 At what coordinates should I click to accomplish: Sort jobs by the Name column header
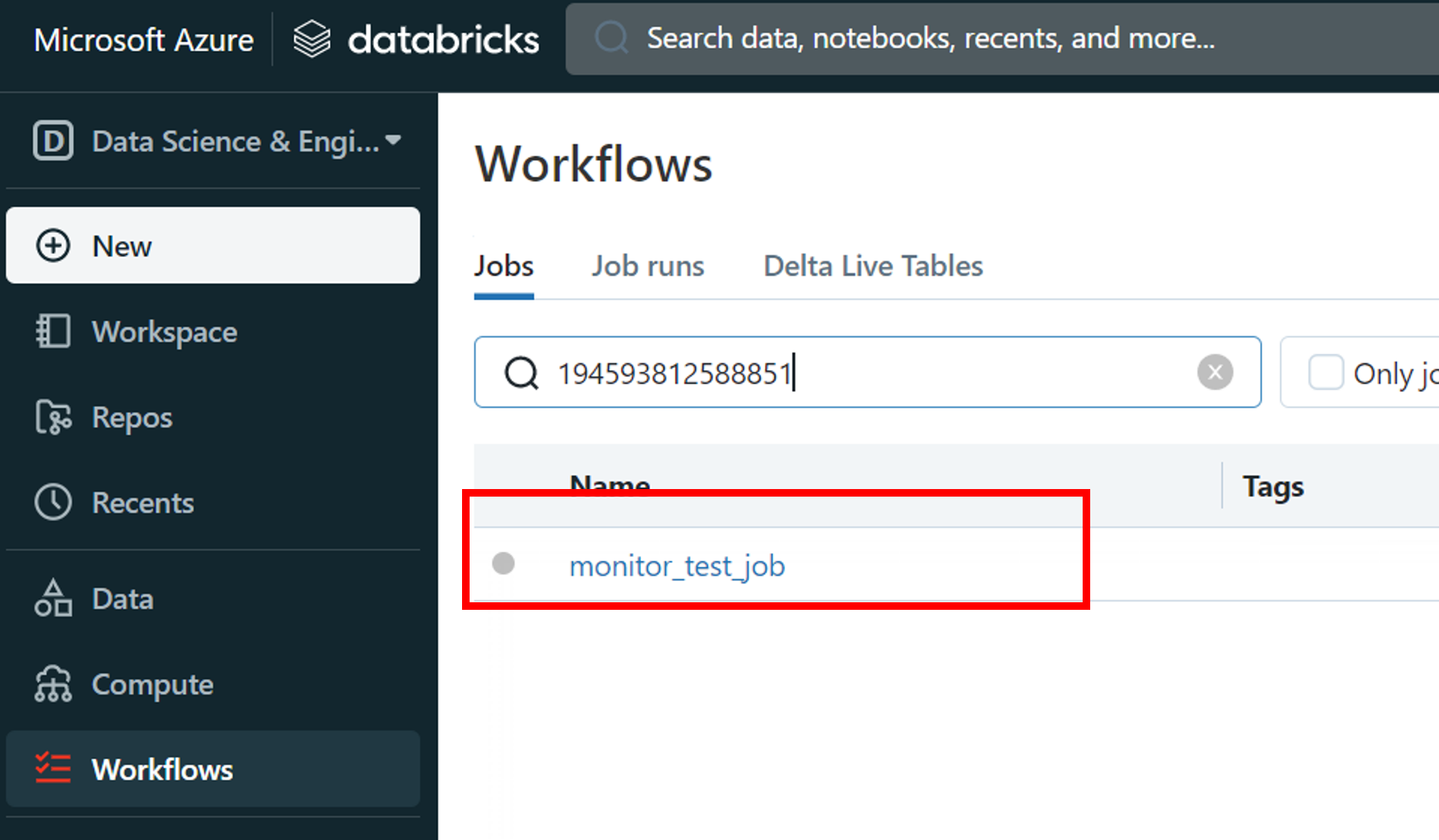pos(609,484)
